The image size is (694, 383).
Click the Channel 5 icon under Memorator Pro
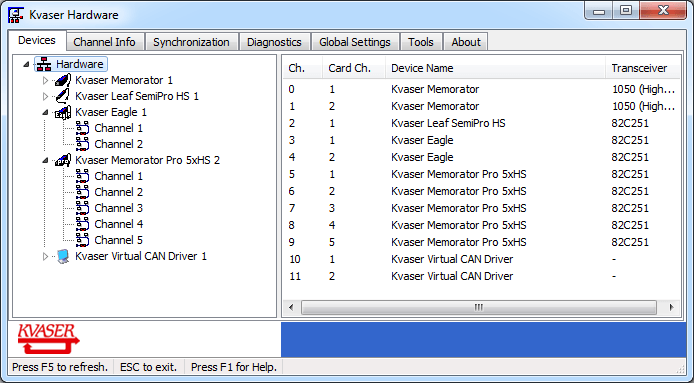coord(82,240)
